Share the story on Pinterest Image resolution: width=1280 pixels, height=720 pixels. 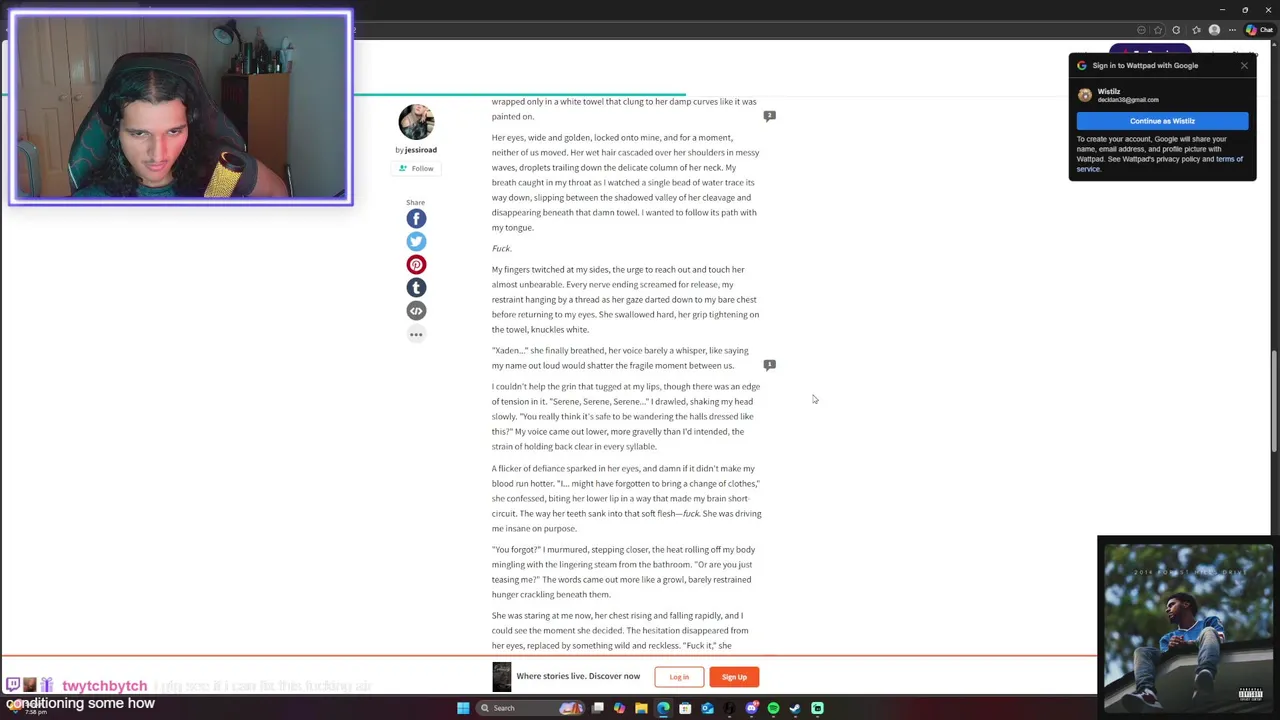pyautogui.click(x=416, y=264)
